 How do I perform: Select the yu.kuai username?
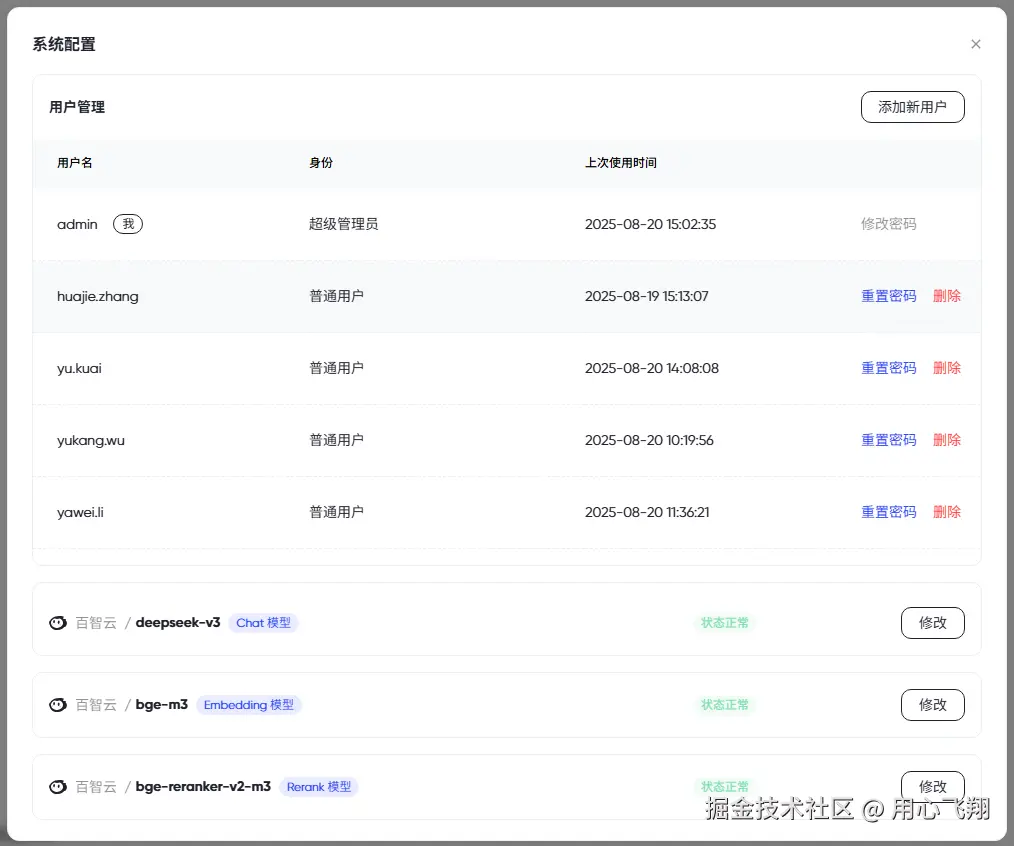(79, 369)
